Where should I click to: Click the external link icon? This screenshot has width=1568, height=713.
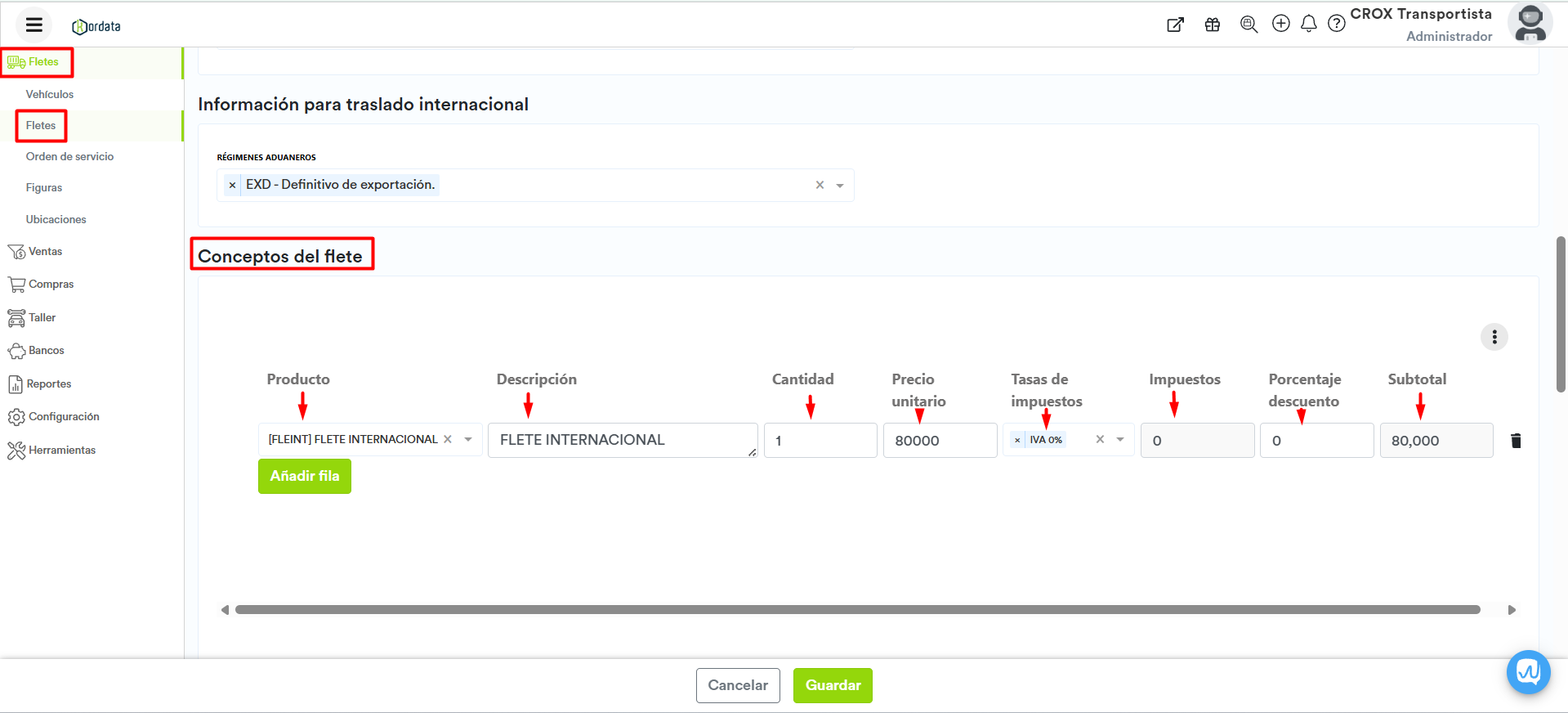(x=1175, y=25)
